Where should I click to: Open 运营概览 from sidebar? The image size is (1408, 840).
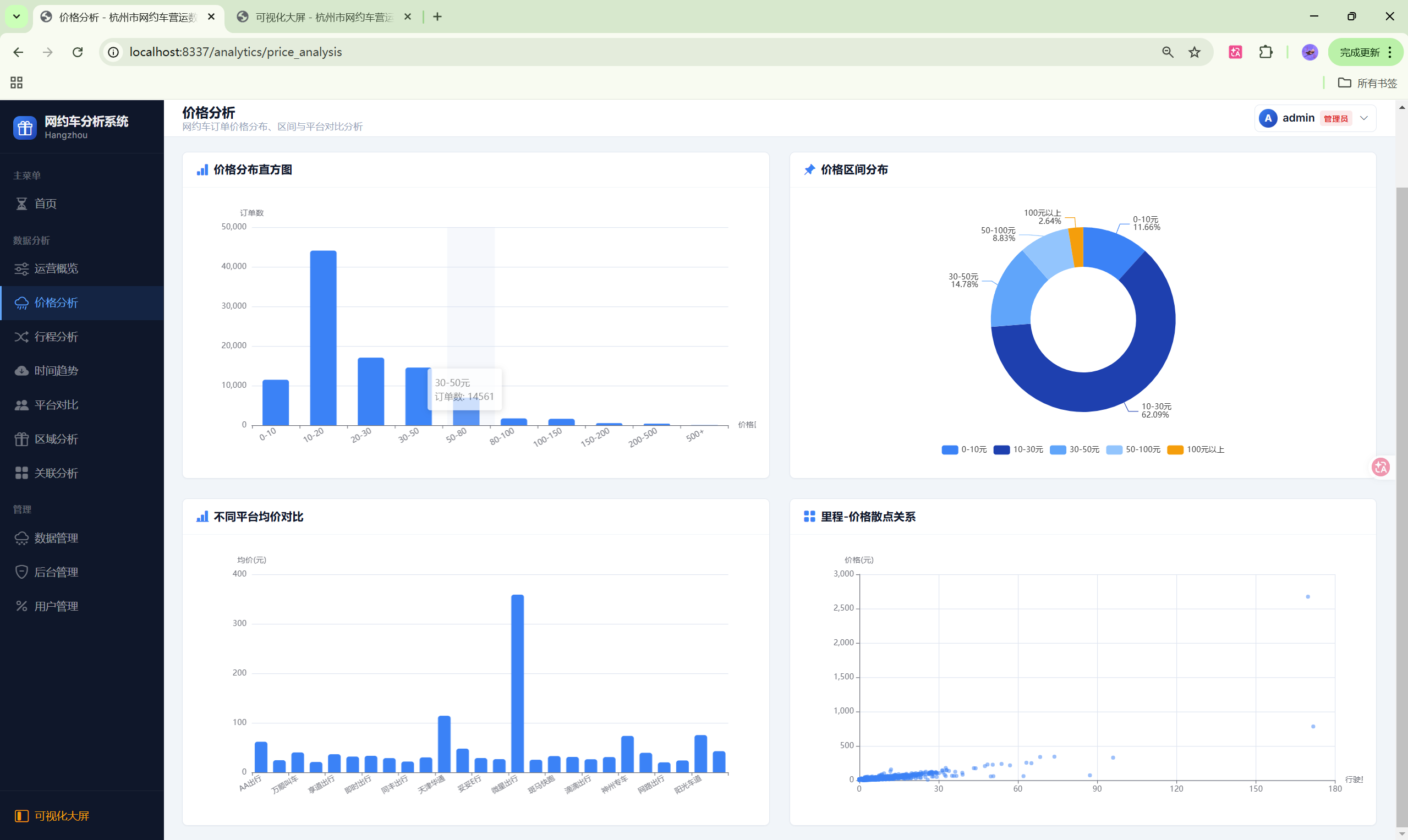pos(56,268)
